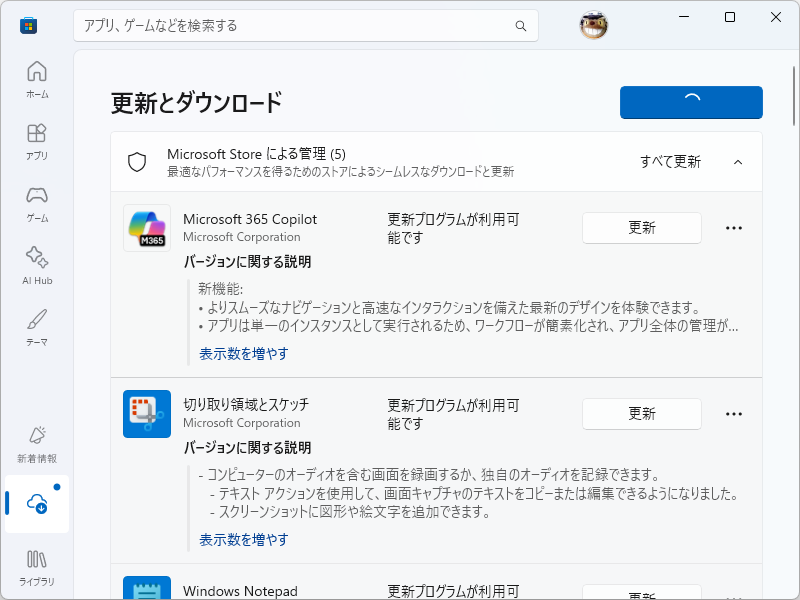The width and height of the screenshot is (800, 600).
Task: Expand 表示数を増やす for Microsoft 365 Copilot
Action: [243, 353]
